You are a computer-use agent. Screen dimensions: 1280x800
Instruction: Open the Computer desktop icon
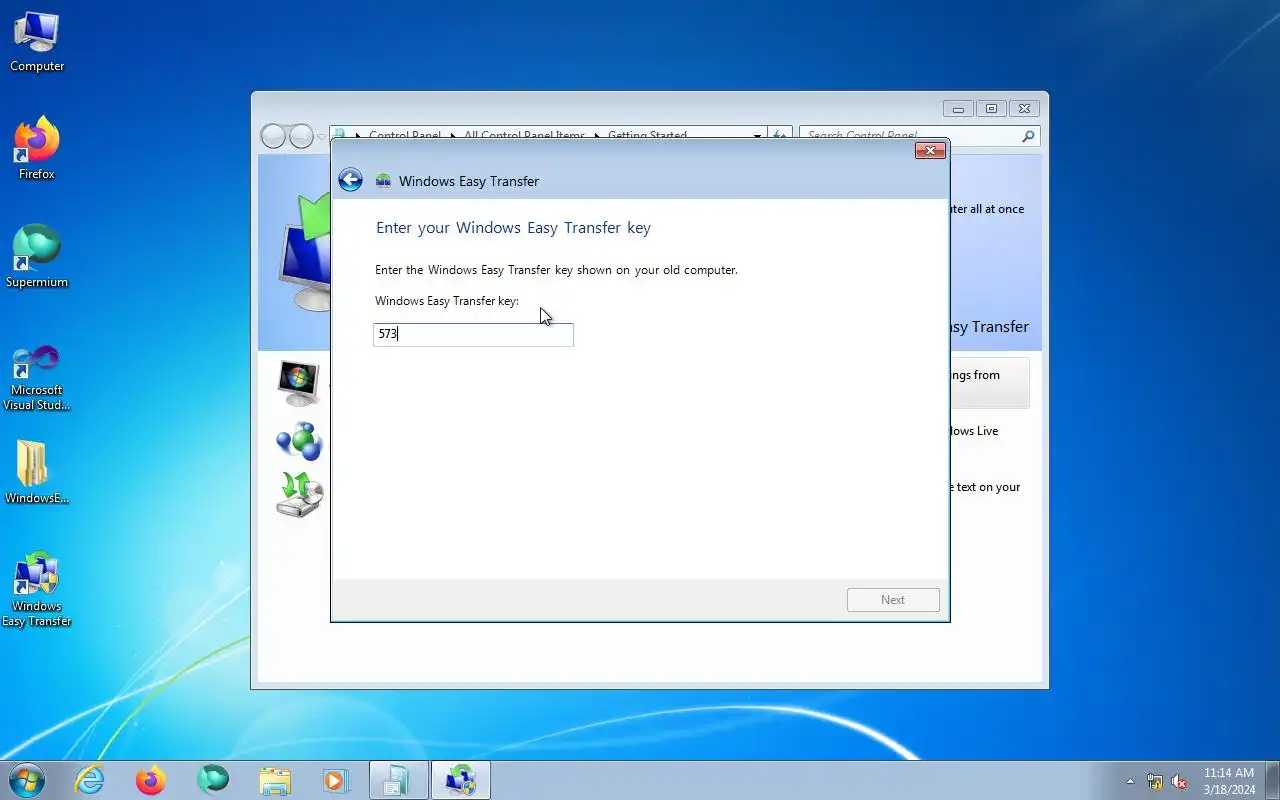(37, 42)
